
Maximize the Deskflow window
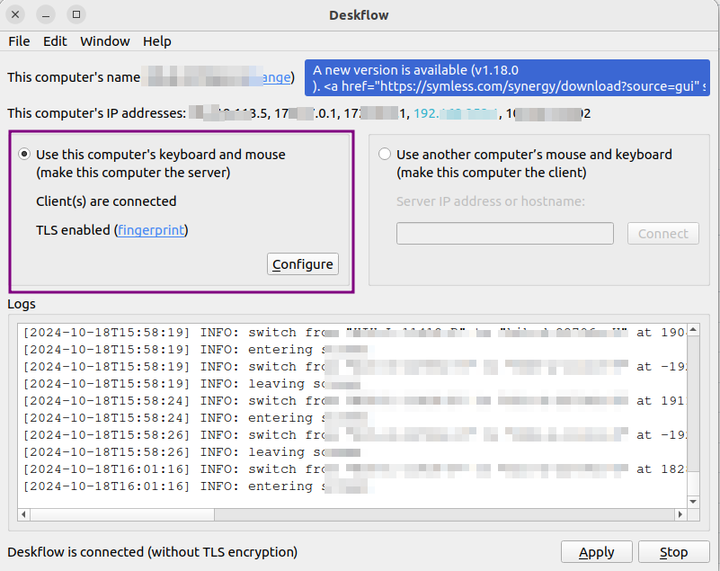point(76,15)
